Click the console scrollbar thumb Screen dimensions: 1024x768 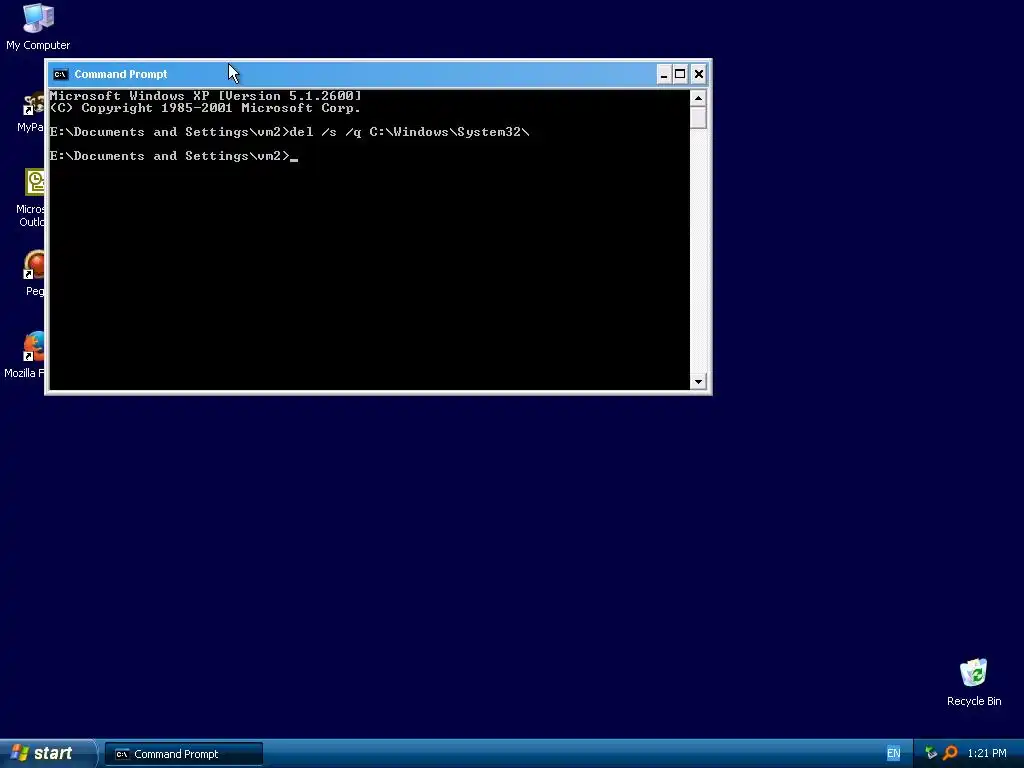pos(698,118)
